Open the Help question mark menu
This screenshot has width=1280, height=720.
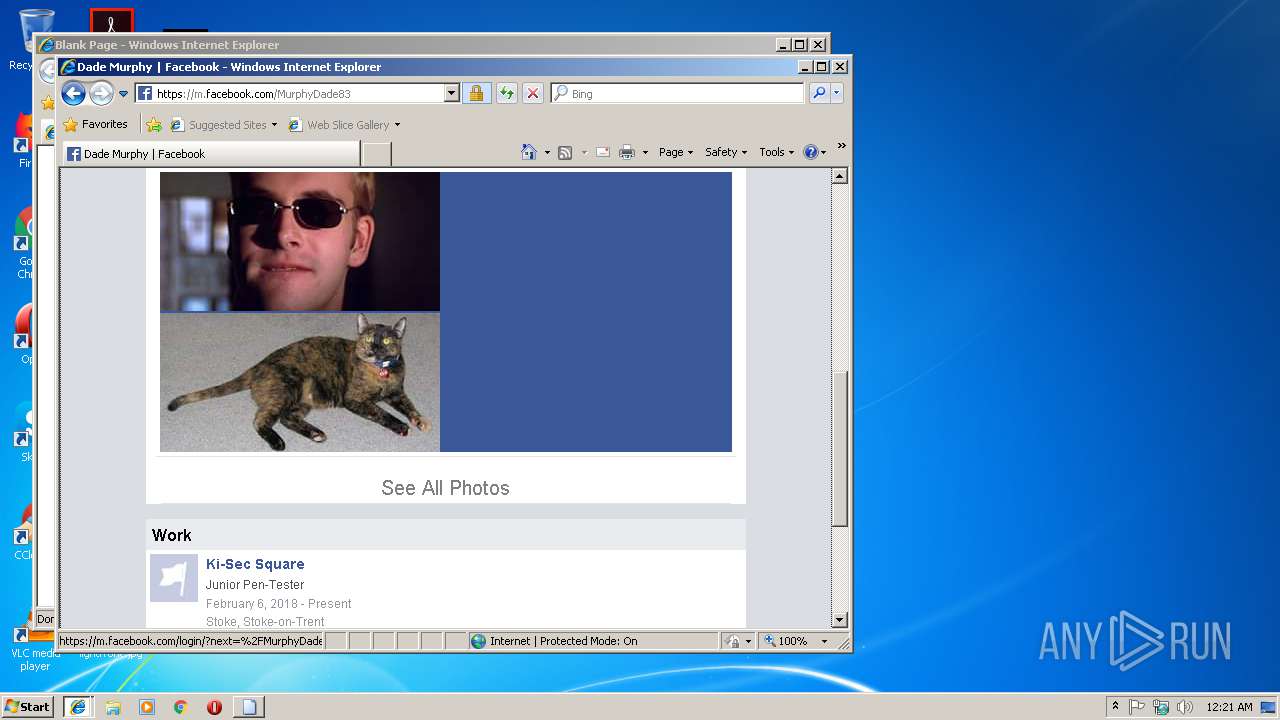pyautogui.click(x=815, y=152)
